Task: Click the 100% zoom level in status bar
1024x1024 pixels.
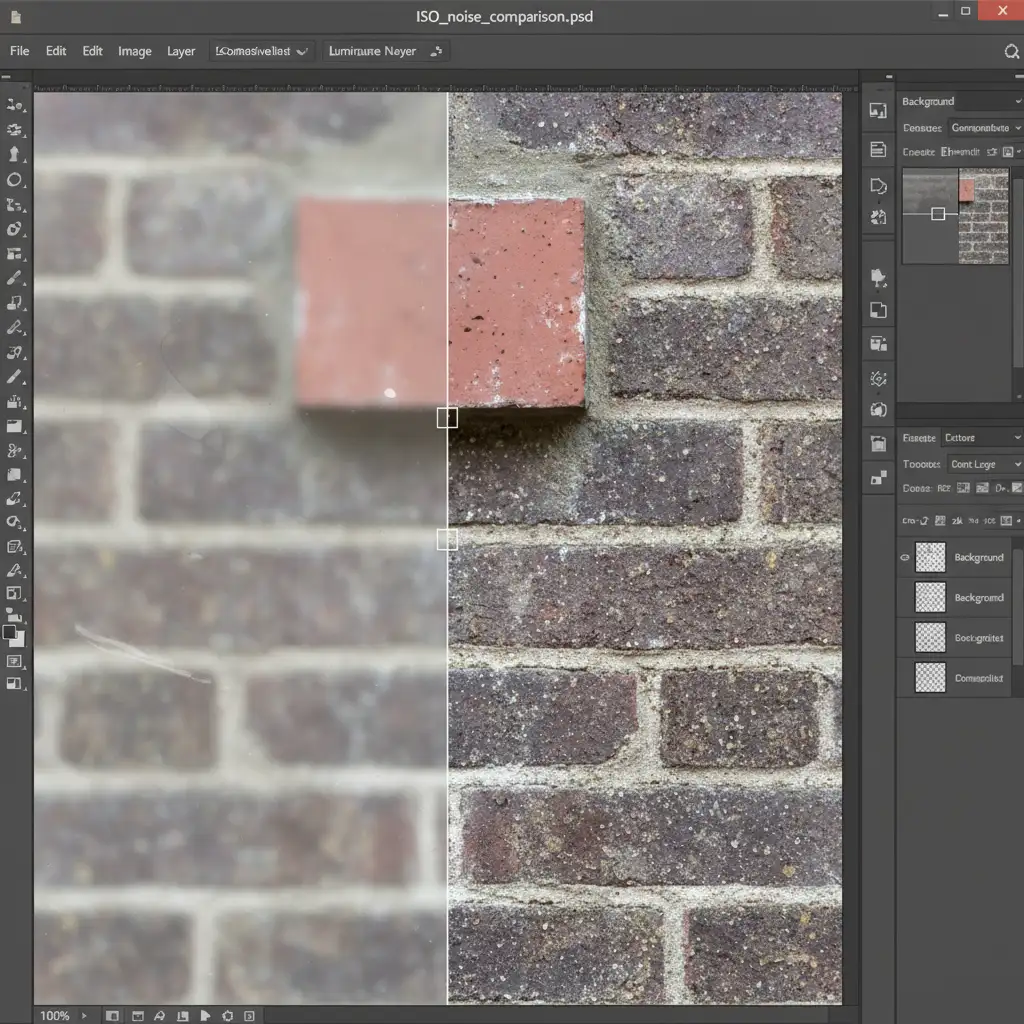Action: coord(55,1015)
